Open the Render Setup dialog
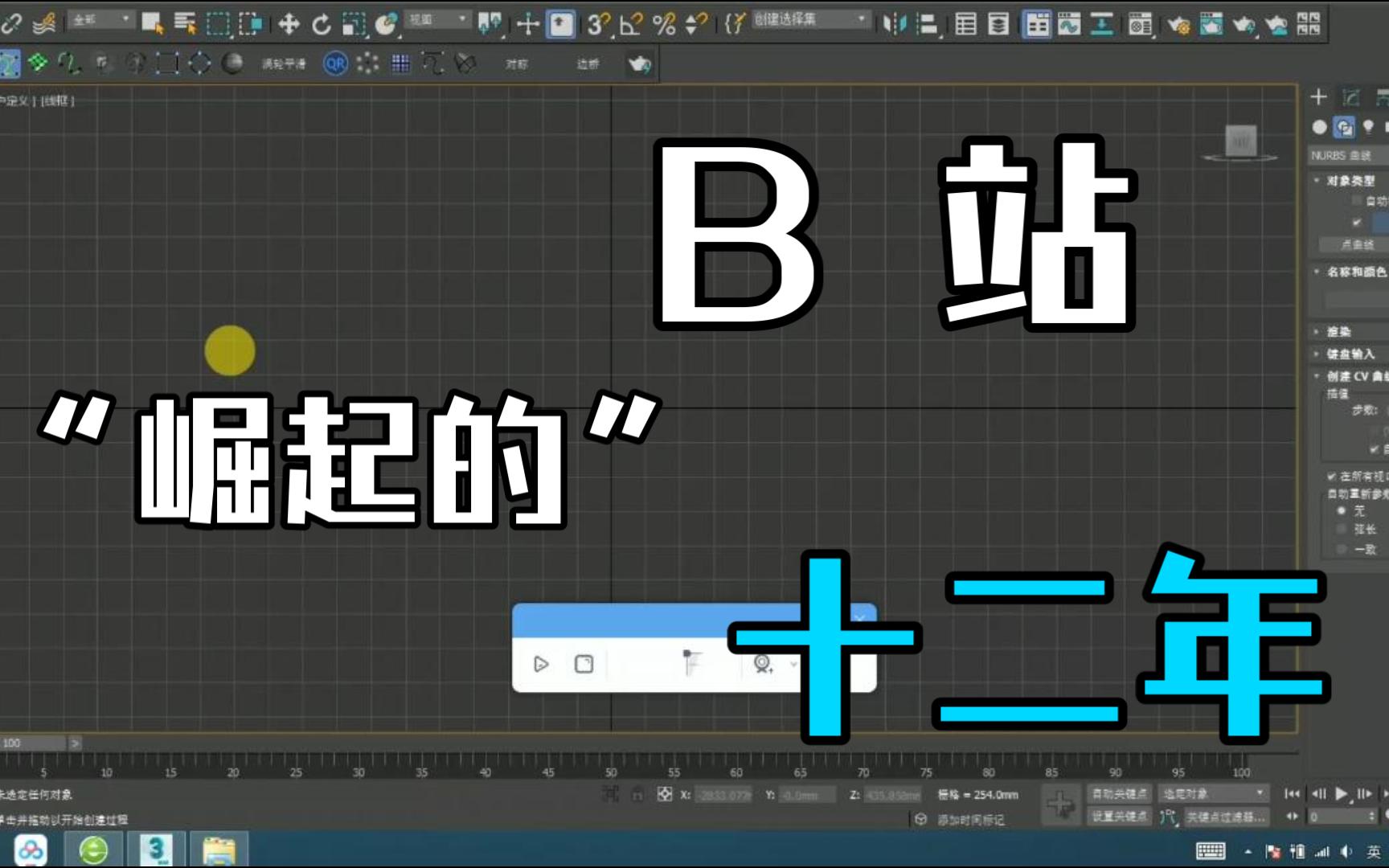Image resolution: width=1389 pixels, height=868 pixels. [1178, 24]
